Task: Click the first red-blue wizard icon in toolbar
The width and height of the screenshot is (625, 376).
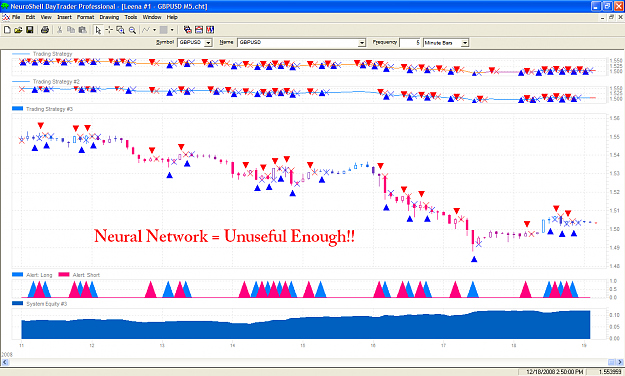Action: 187,30
